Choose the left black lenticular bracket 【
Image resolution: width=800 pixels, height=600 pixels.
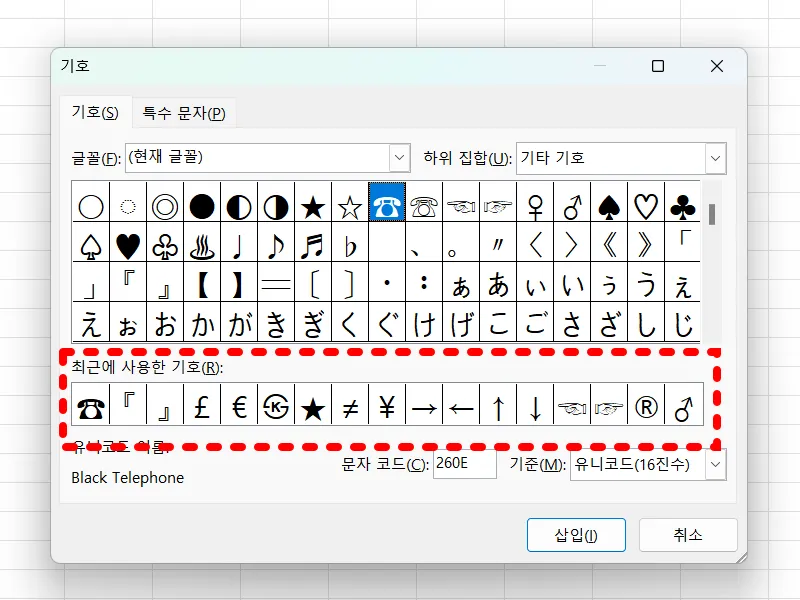point(202,282)
